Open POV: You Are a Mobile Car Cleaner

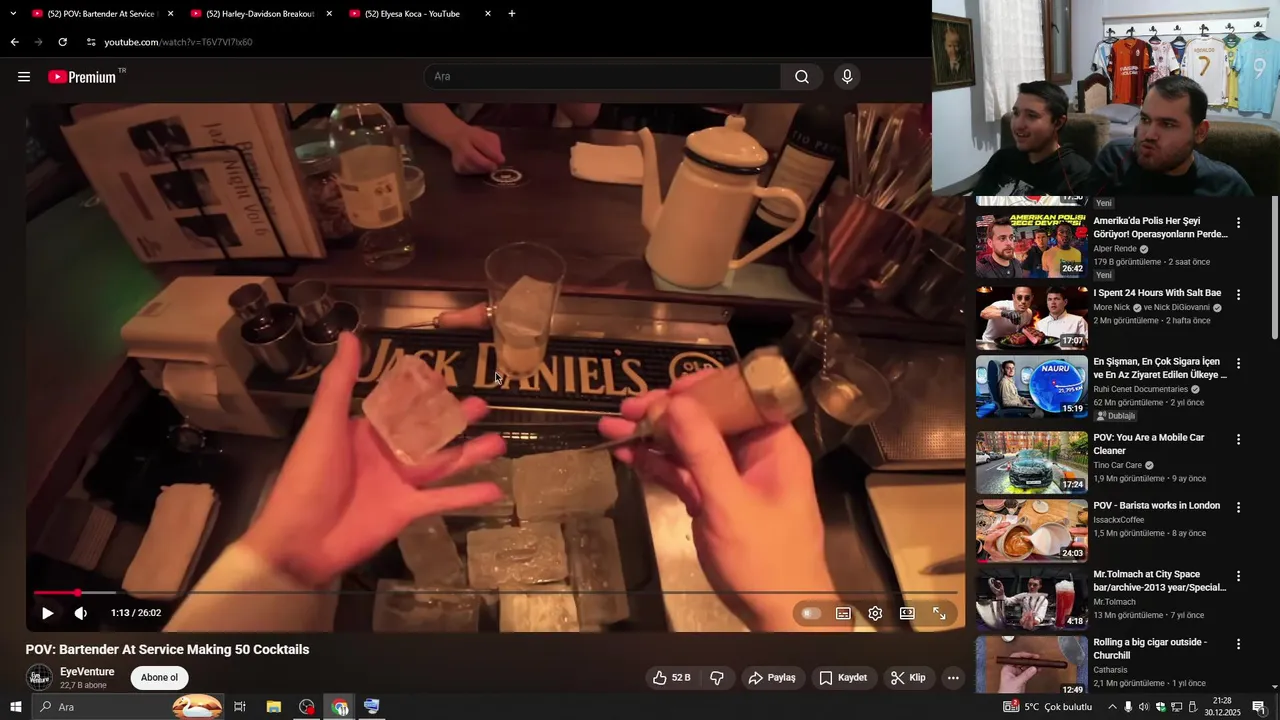pyautogui.click(x=1149, y=444)
